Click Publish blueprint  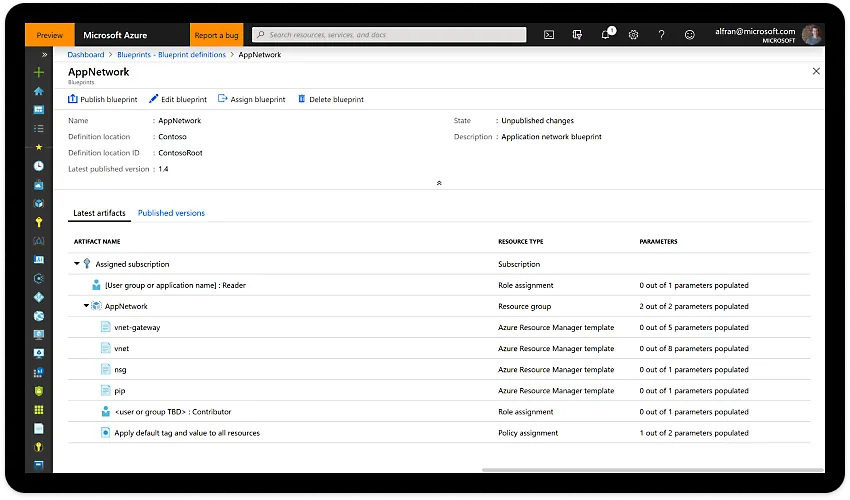tap(102, 100)
